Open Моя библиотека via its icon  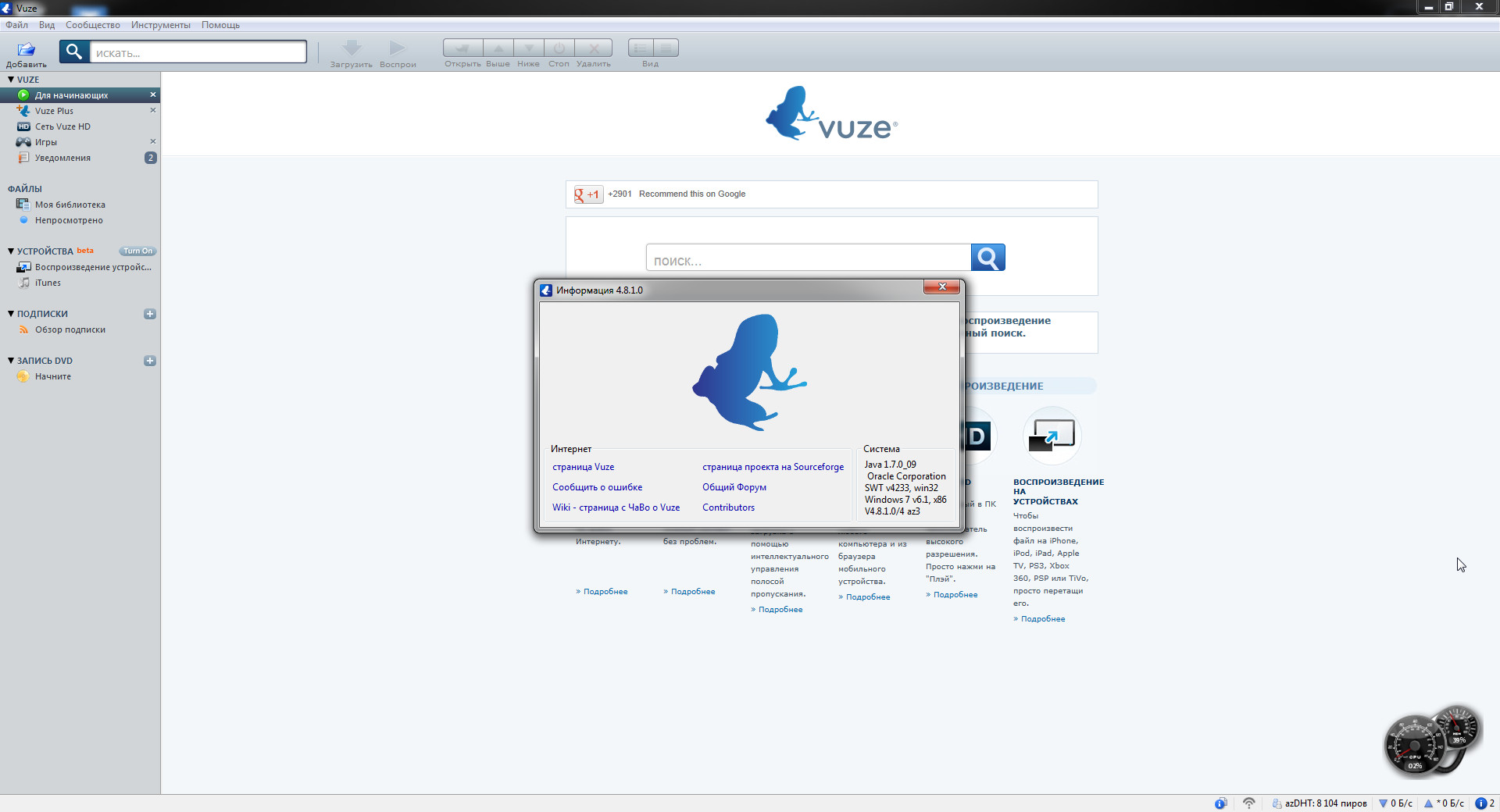click(23, 205)
